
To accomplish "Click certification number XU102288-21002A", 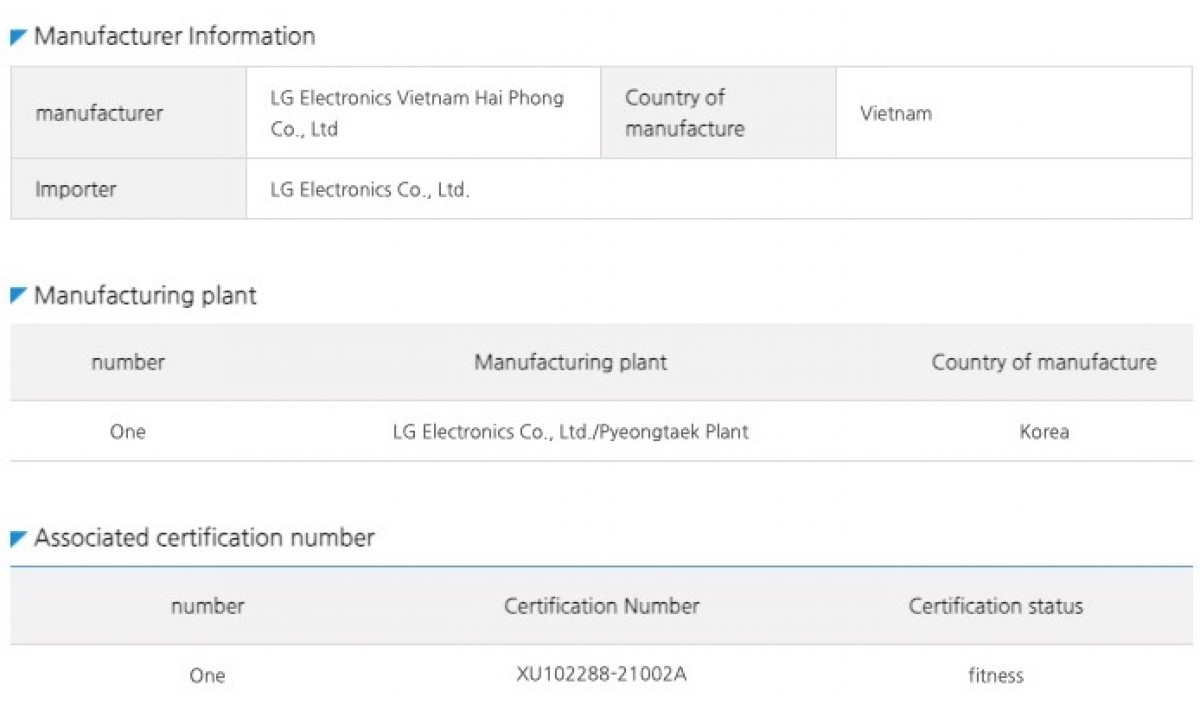I will [x=601, y=674].
